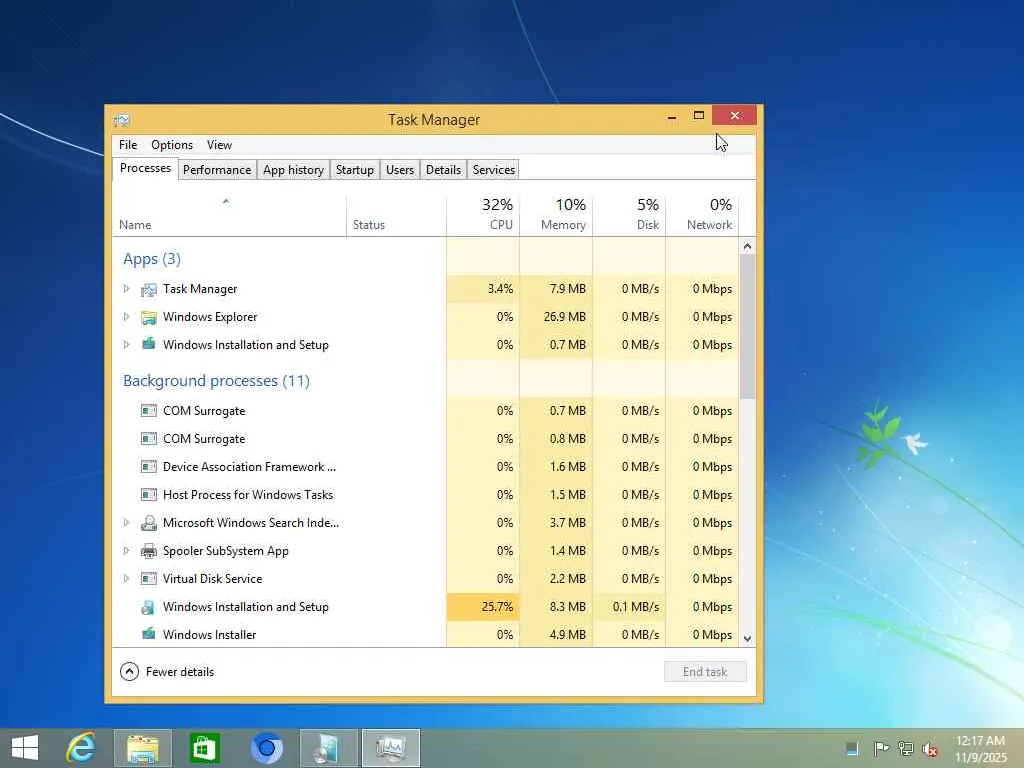Select the Windows Installer 4.9 MB cell
Screen dimensions: 1024x768
pos(556,634)
